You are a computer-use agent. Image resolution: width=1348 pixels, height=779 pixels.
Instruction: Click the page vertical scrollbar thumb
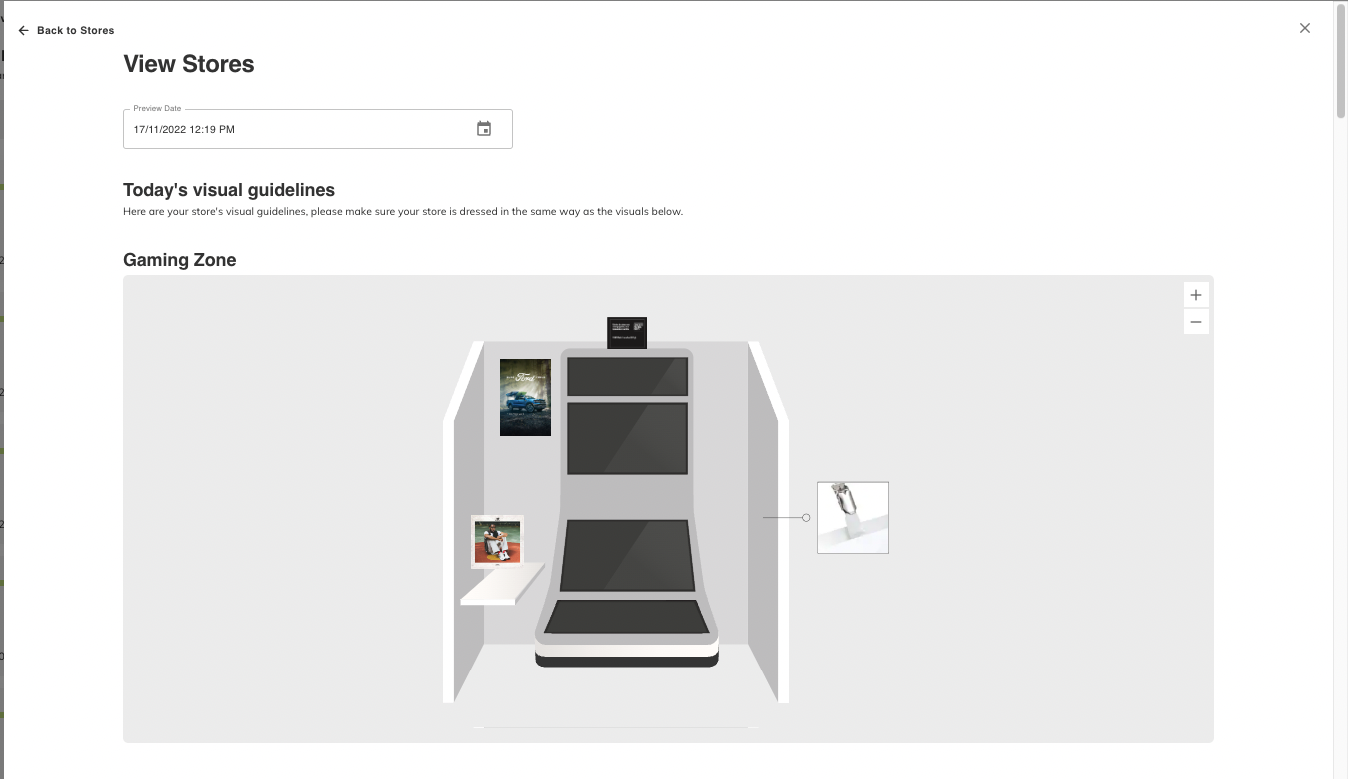(x=1341, y=60)
